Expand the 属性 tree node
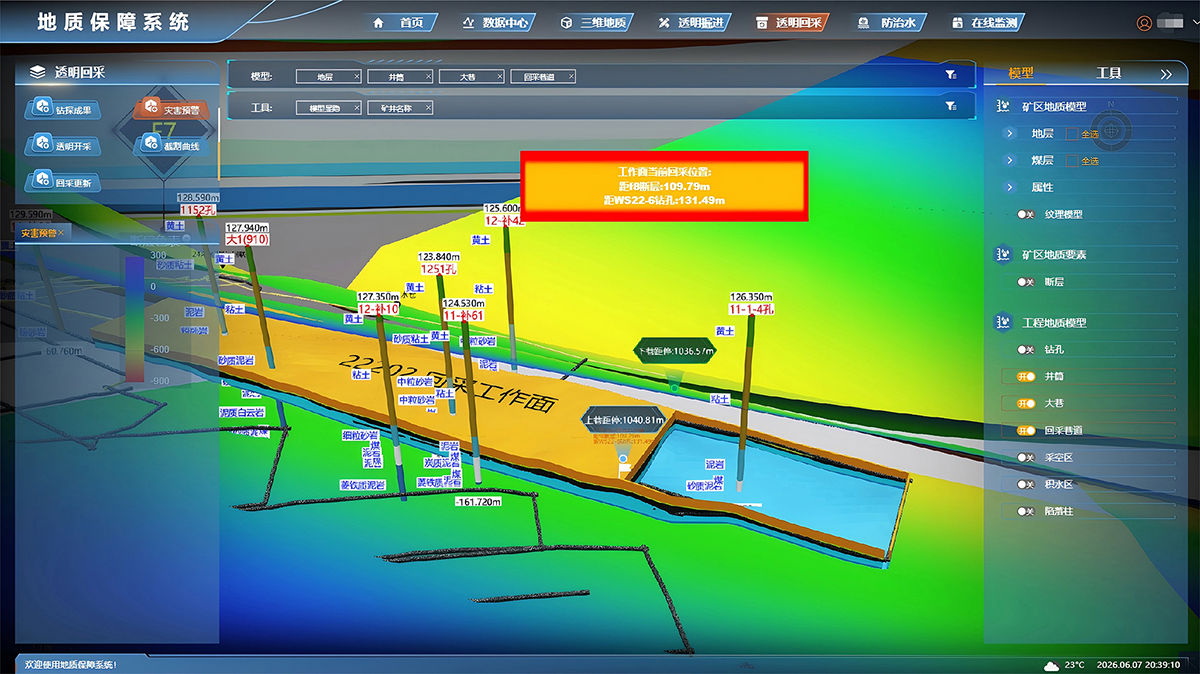1200x674 pixels. pos(1010,187)
